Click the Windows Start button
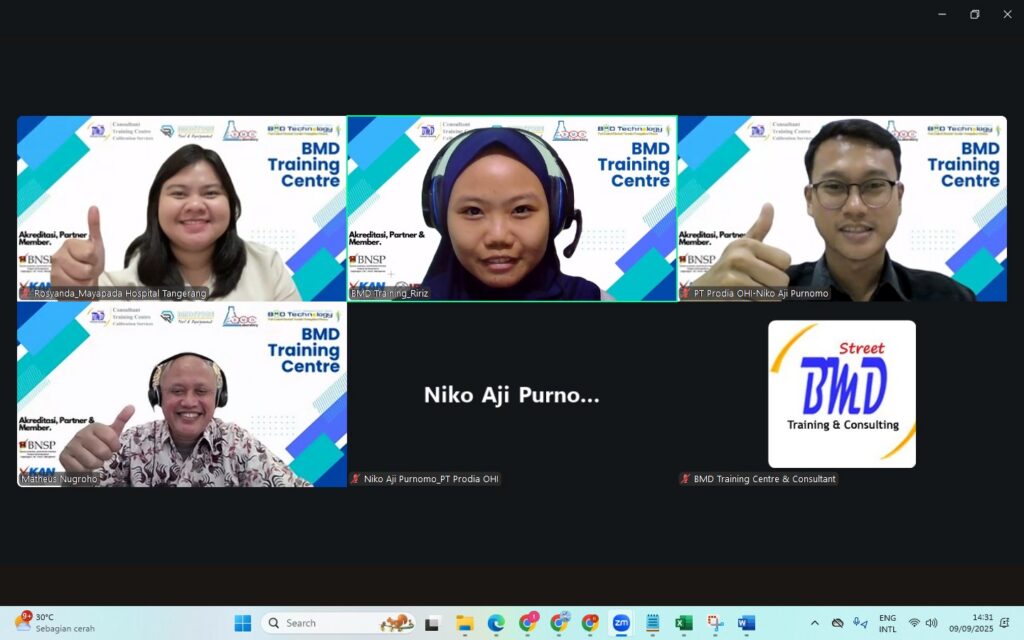Viewport: 1024px width, 640px height. (x=243, y=623)
